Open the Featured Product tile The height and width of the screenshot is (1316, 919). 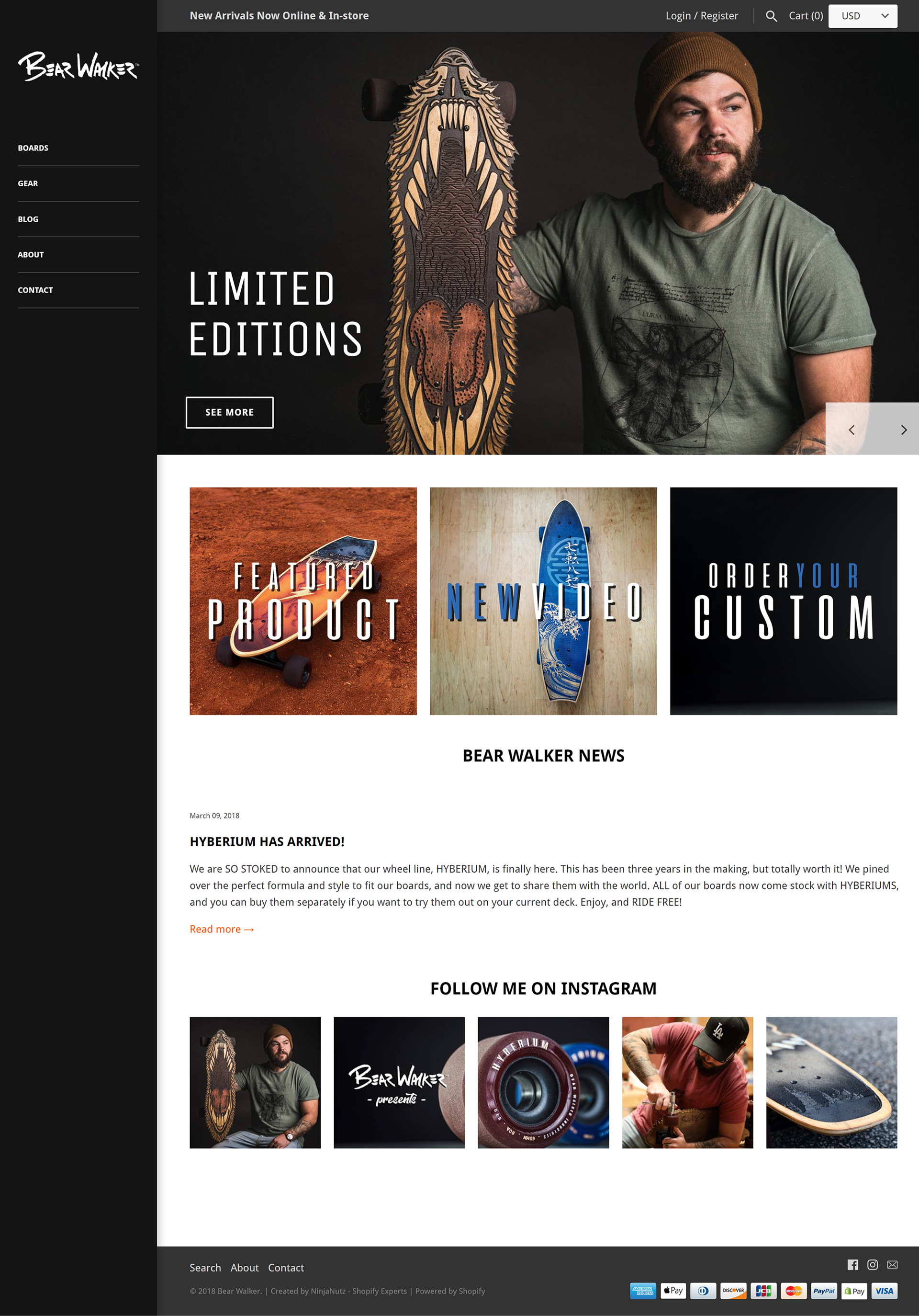303,601
